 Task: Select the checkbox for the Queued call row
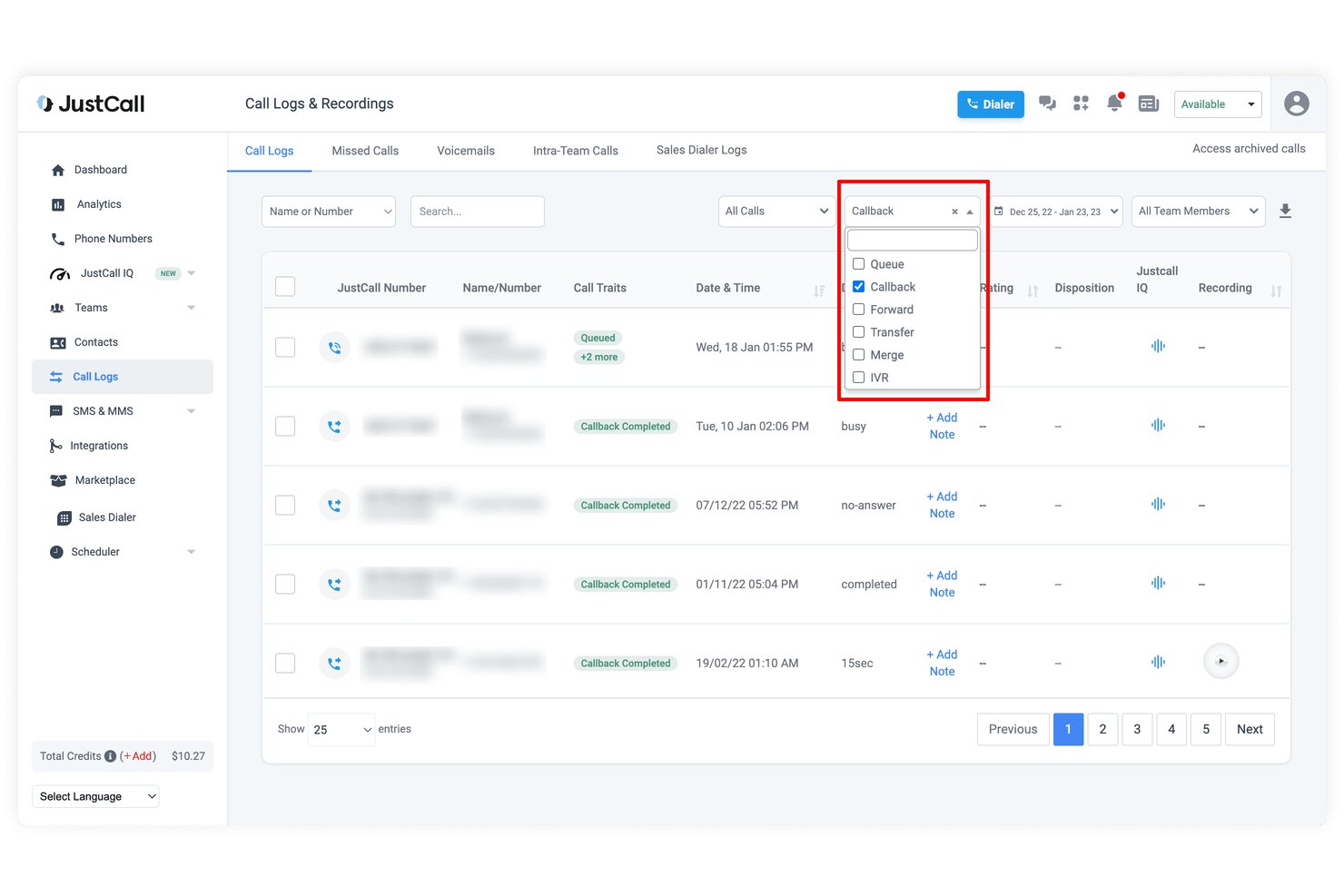pos(285,347)
